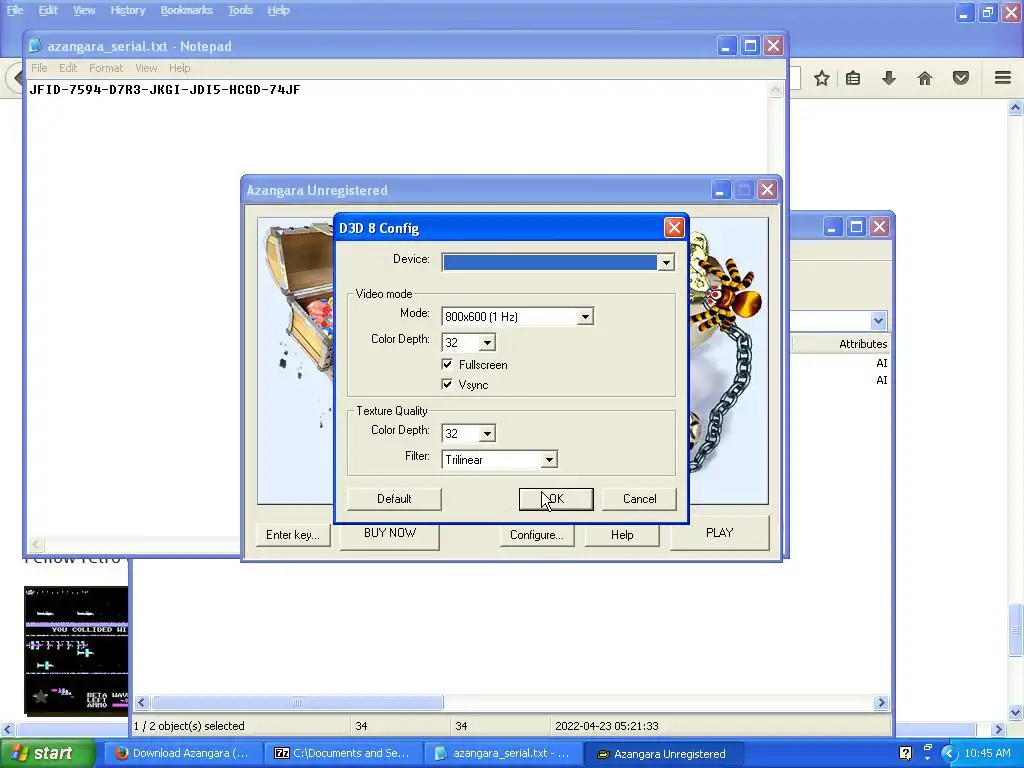The height and width of the screenshot is (768, 1024).
Task: Open Notepad View menu
Action: [x=146, y=68]
